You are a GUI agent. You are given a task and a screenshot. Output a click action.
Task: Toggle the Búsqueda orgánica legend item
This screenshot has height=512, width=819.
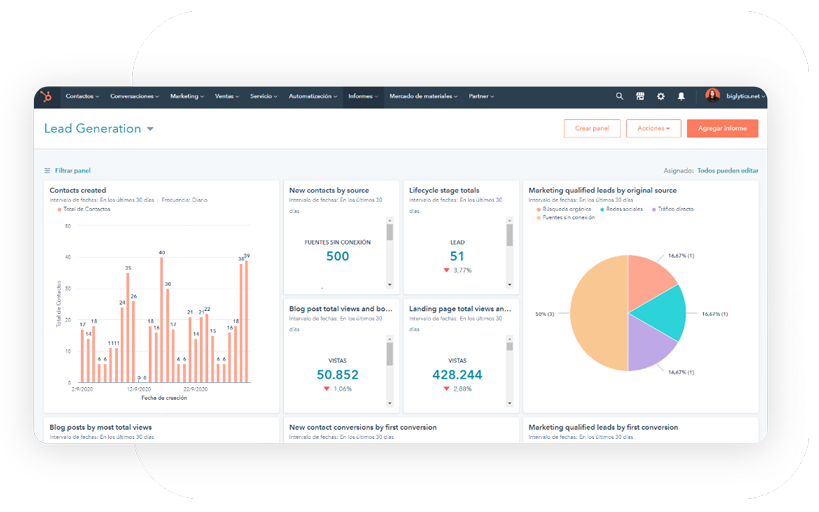tap(566, 209)
